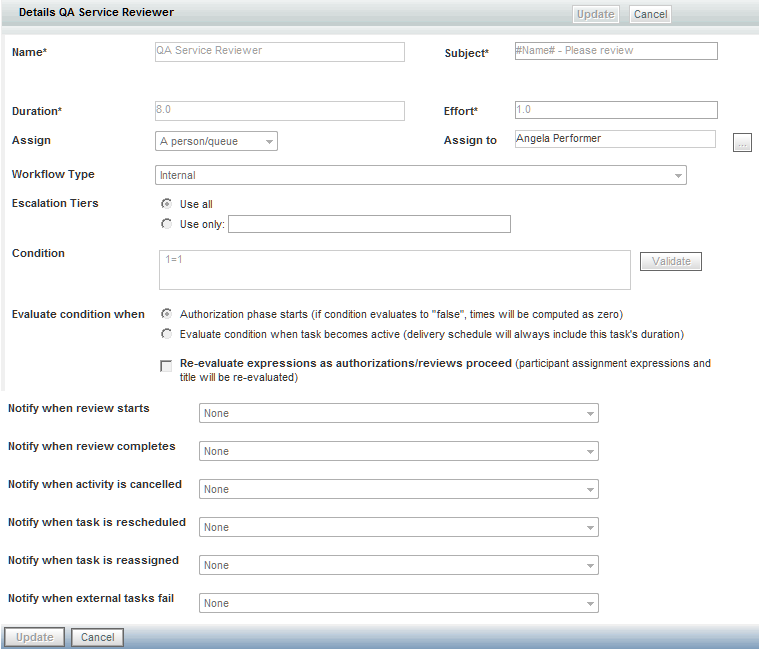
Task: Select 'Evaluate condition when task becomes active'
Action: coord(166,333)
